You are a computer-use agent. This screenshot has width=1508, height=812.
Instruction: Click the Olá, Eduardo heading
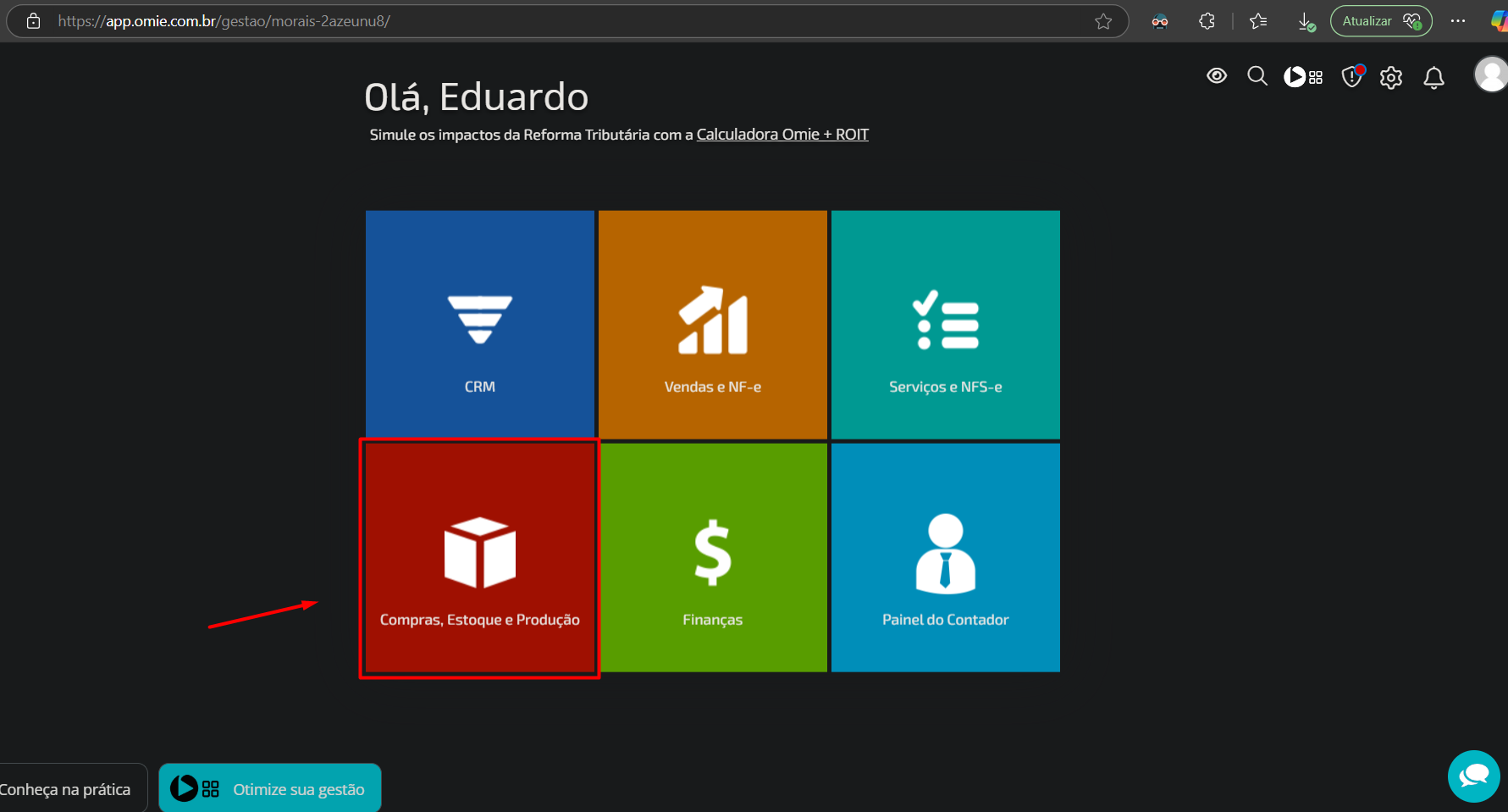coord(477,97)
